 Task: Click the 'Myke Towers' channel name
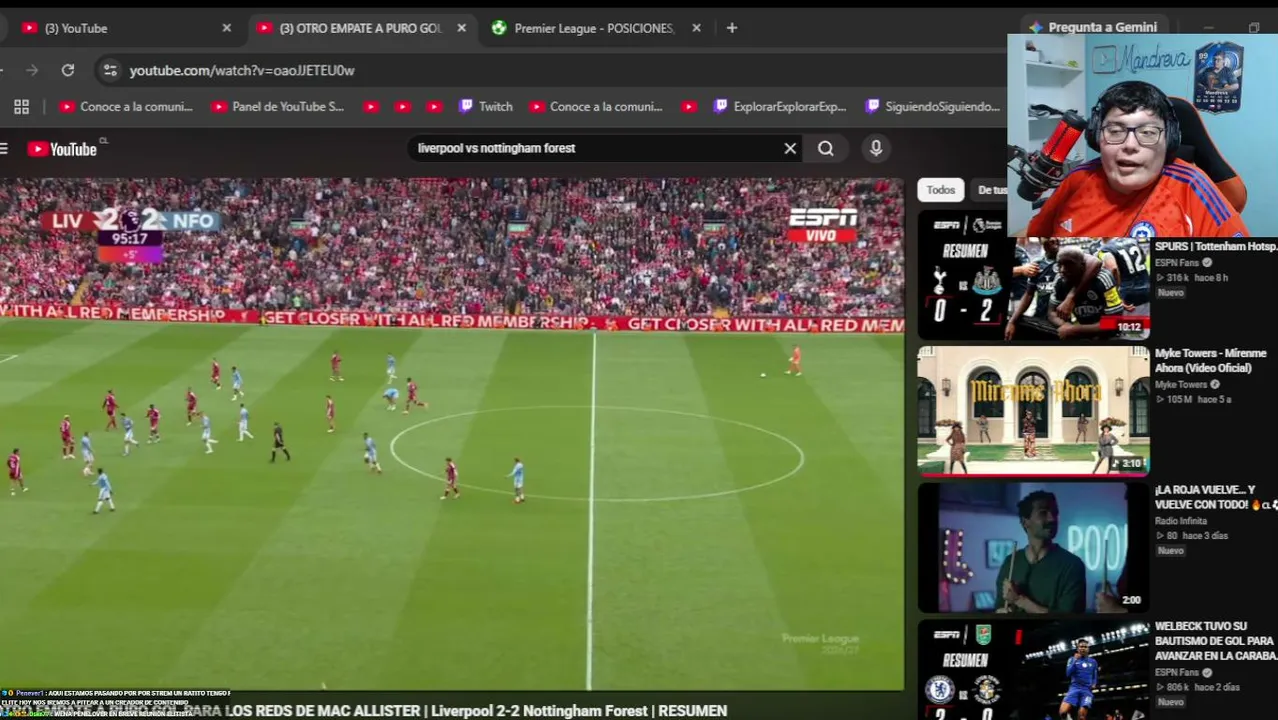[1181, 384]
